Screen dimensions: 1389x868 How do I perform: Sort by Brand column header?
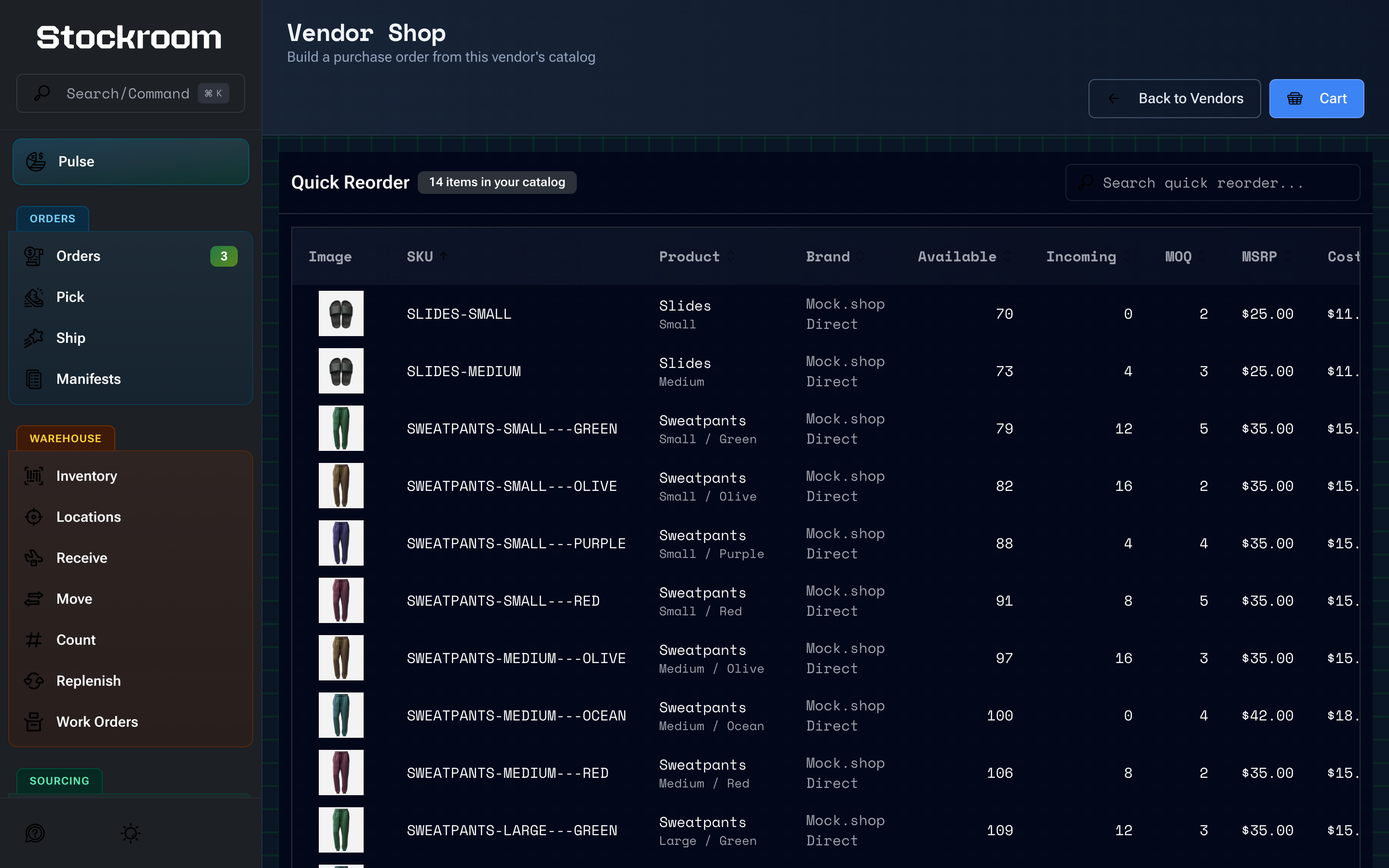pos(834,257)
